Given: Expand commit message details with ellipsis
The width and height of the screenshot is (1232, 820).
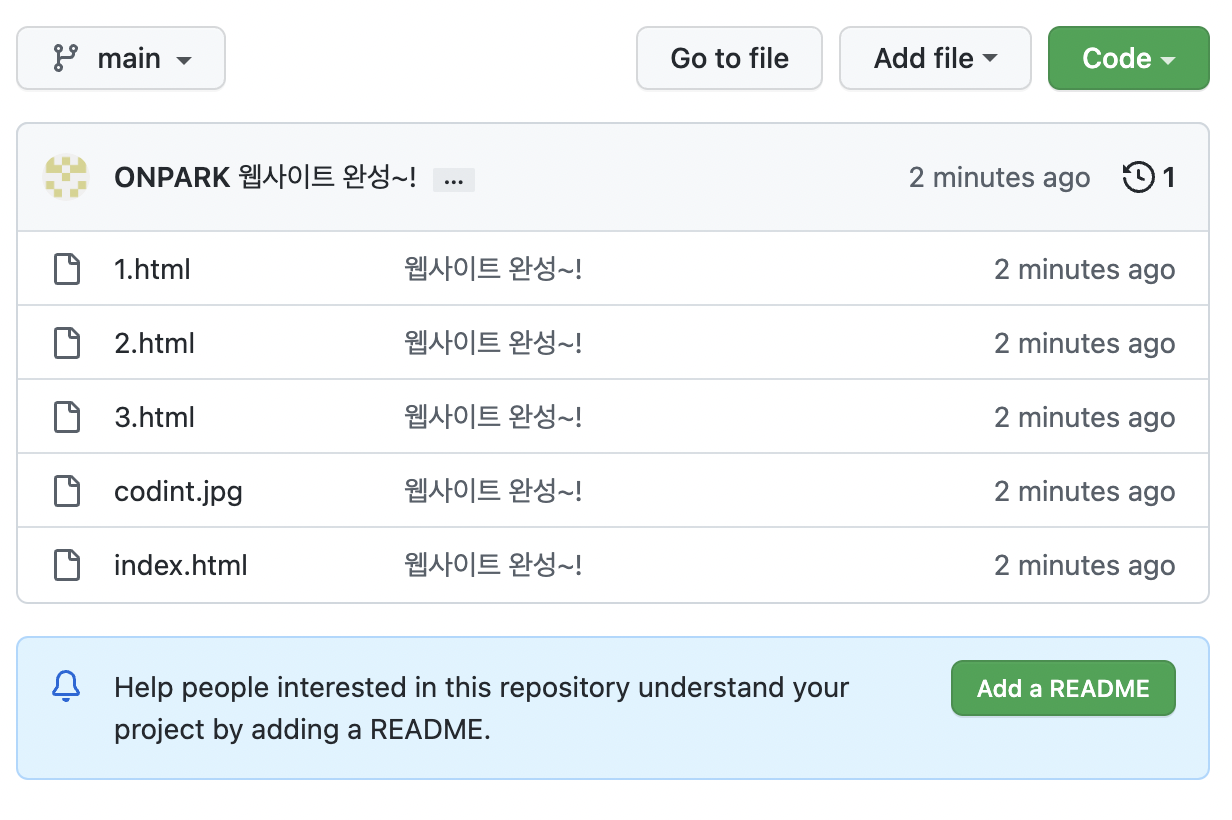Looking at the screenshot, I should click(454, 180).
